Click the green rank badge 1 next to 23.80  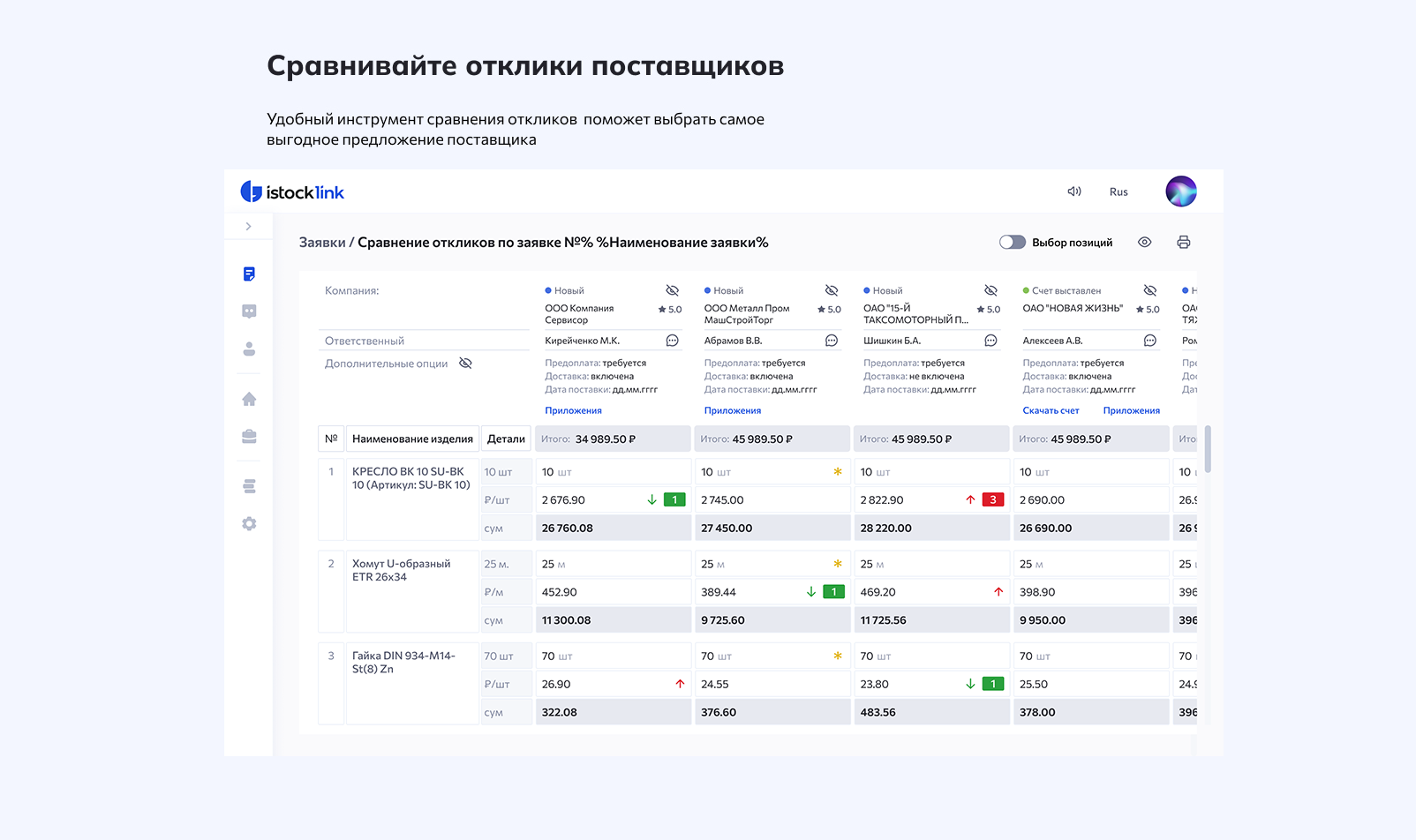993,684
